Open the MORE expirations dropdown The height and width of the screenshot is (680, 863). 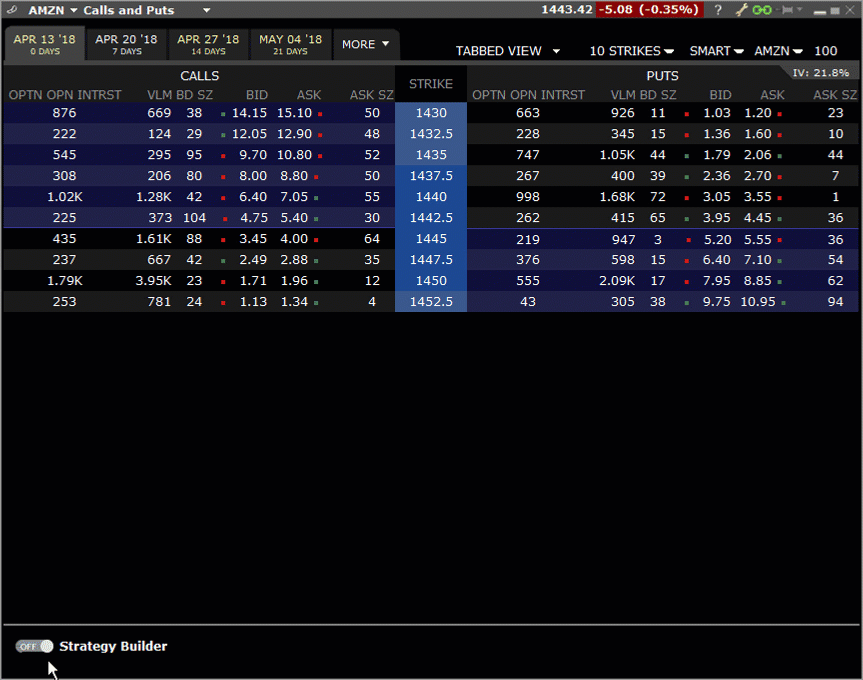[x=366, y=44]
